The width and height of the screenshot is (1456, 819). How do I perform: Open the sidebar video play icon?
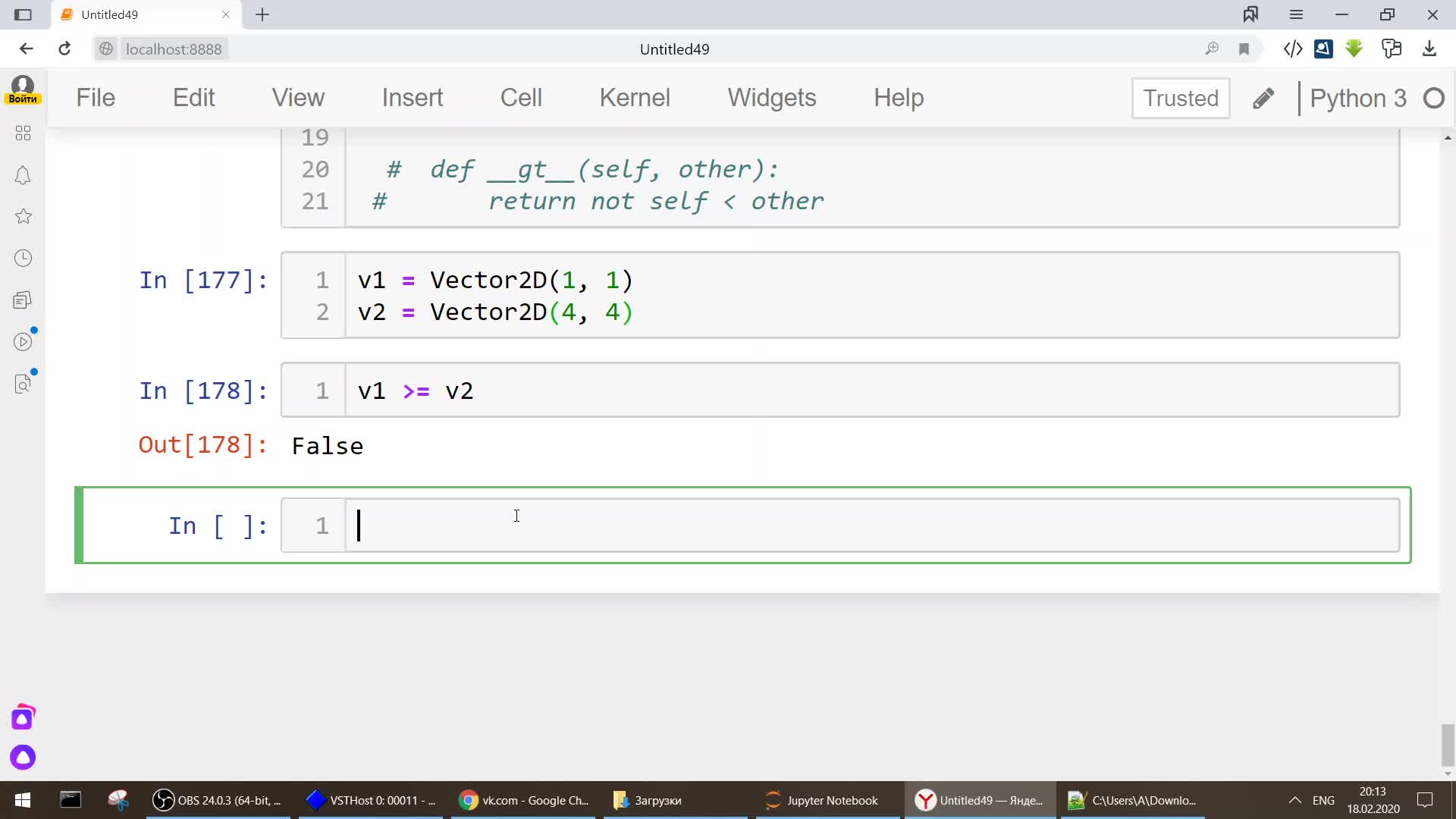click(23, 341)
